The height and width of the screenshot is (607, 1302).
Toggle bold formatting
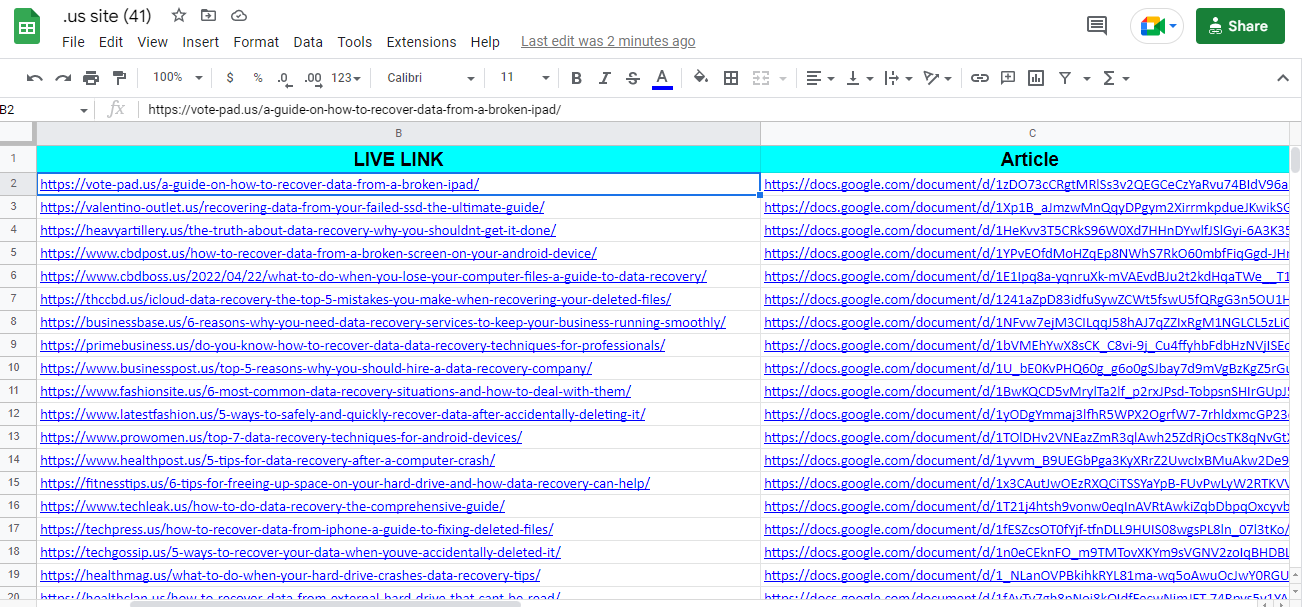tap(576, 77)
